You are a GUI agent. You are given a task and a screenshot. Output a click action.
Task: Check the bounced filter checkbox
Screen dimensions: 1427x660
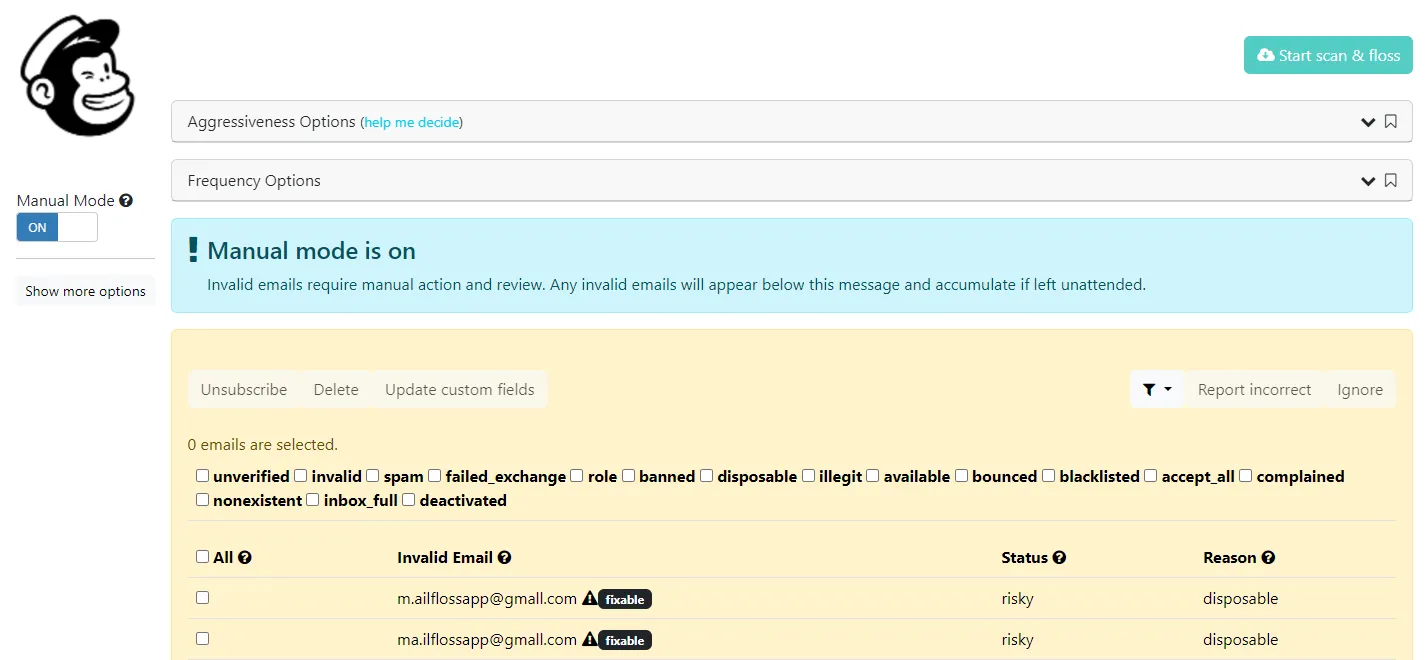[x=962, y=476]
